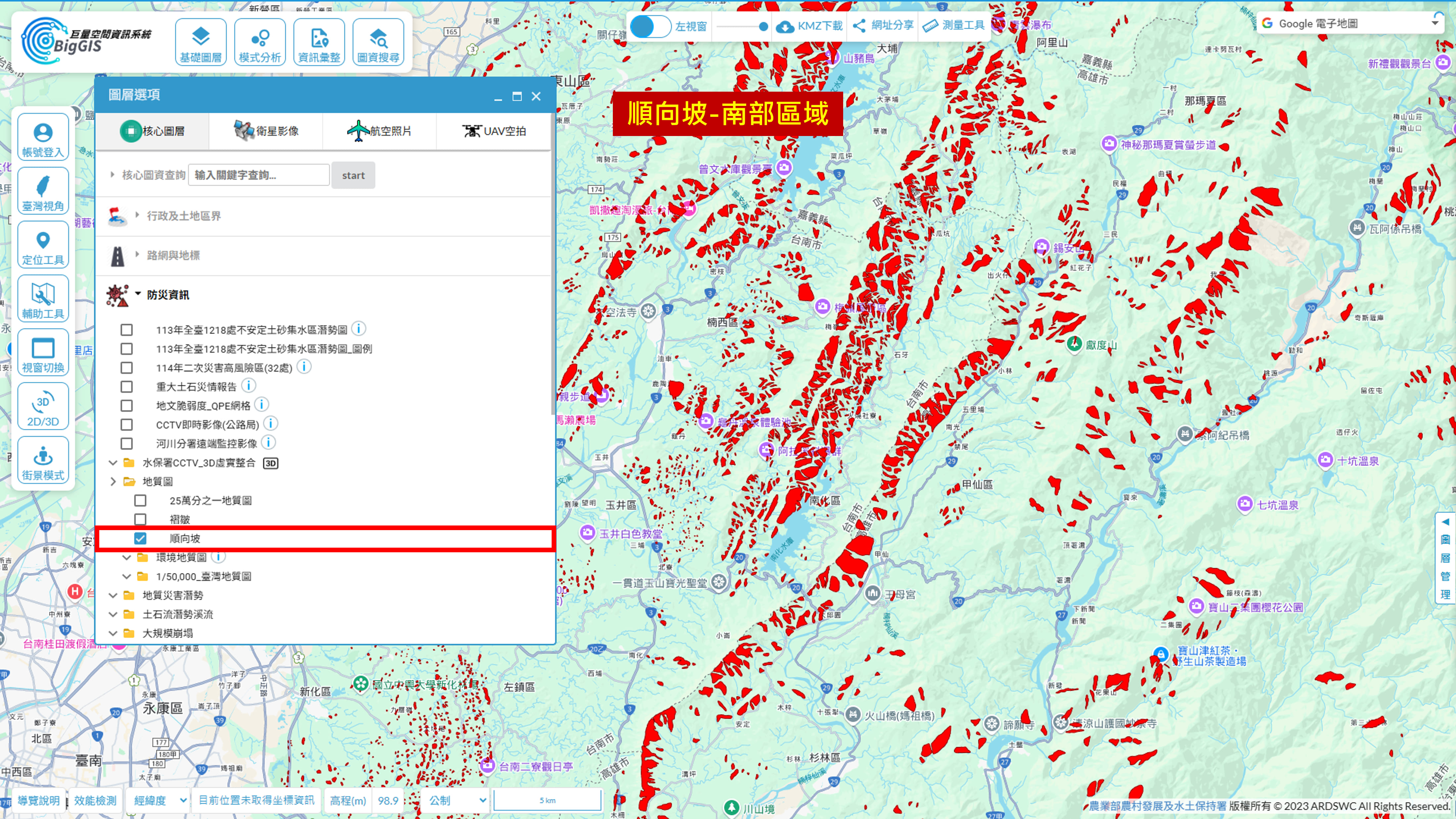The height and width of the screenshot is (819, 1456).
Task: Activate 街景模式 street view mode
Action: [x=43, y=460]
